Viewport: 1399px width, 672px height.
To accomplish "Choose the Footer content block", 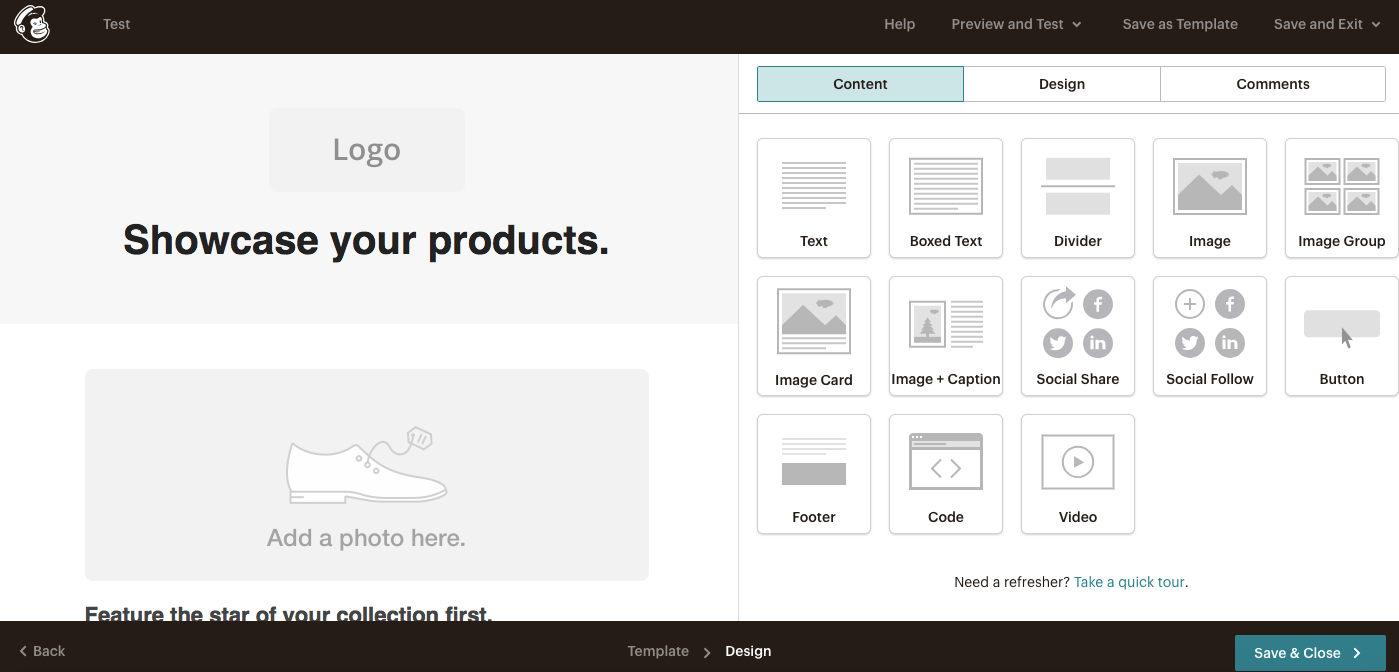I will [813, 474].
